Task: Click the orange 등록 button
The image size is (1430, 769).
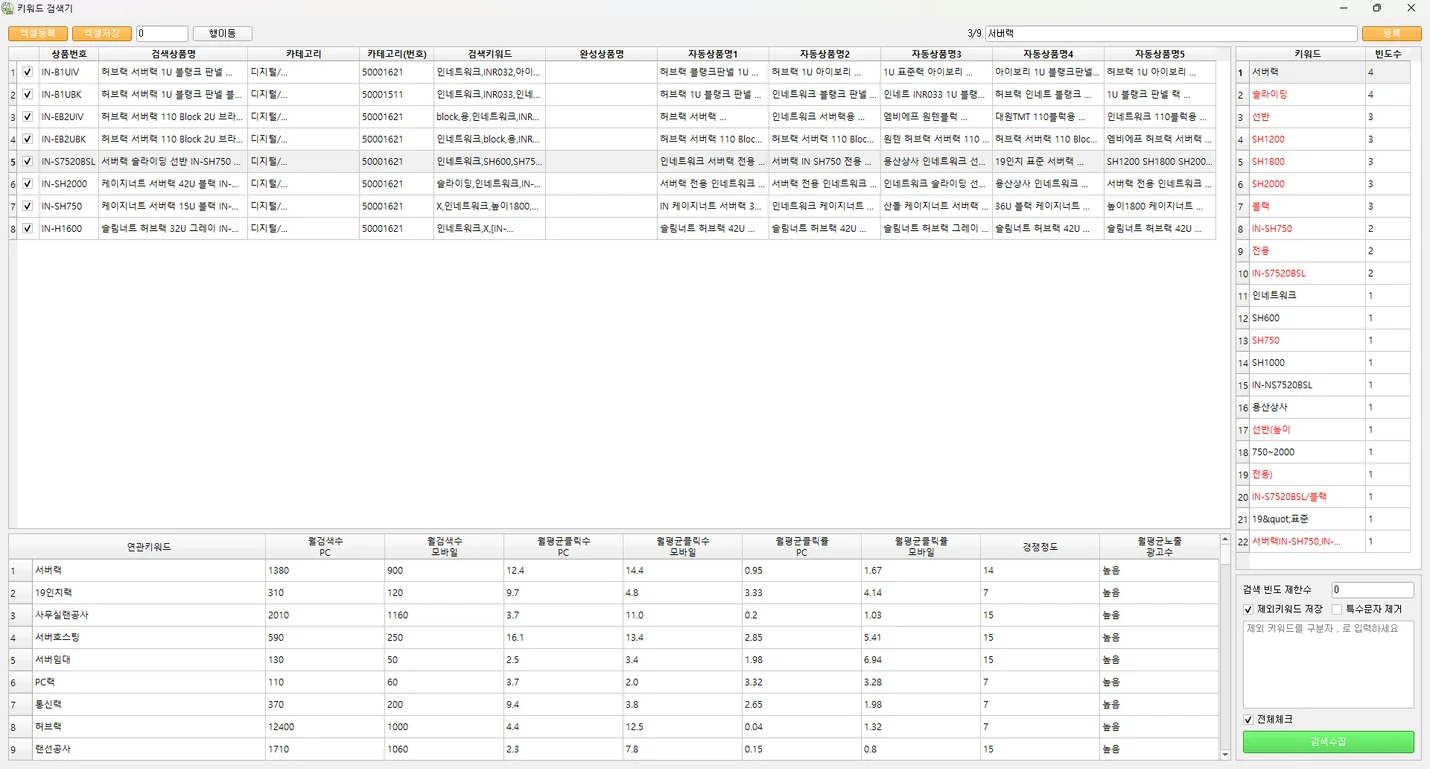Action: click(x=1391, y=33)
